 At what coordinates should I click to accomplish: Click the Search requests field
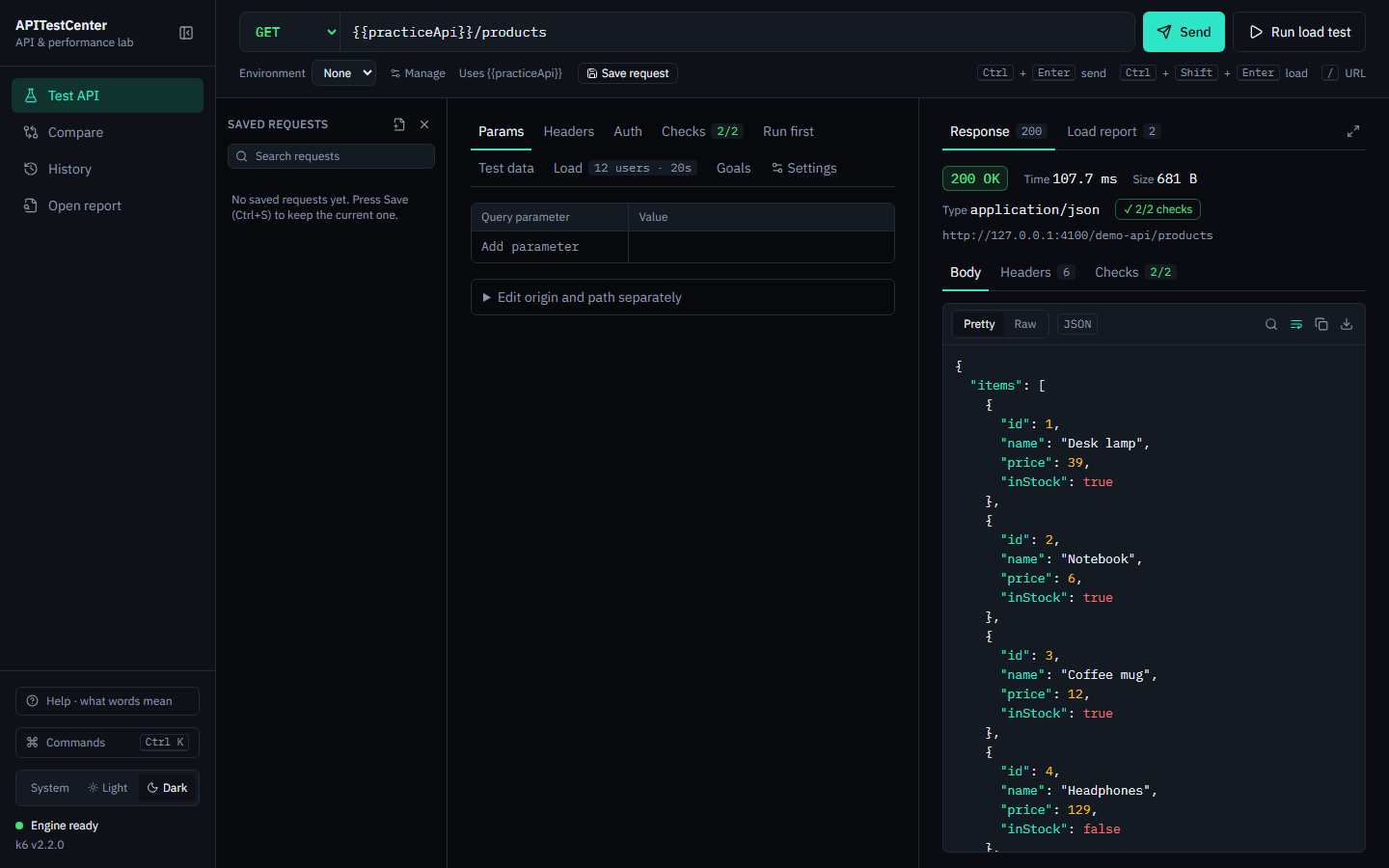coord(331,156)
